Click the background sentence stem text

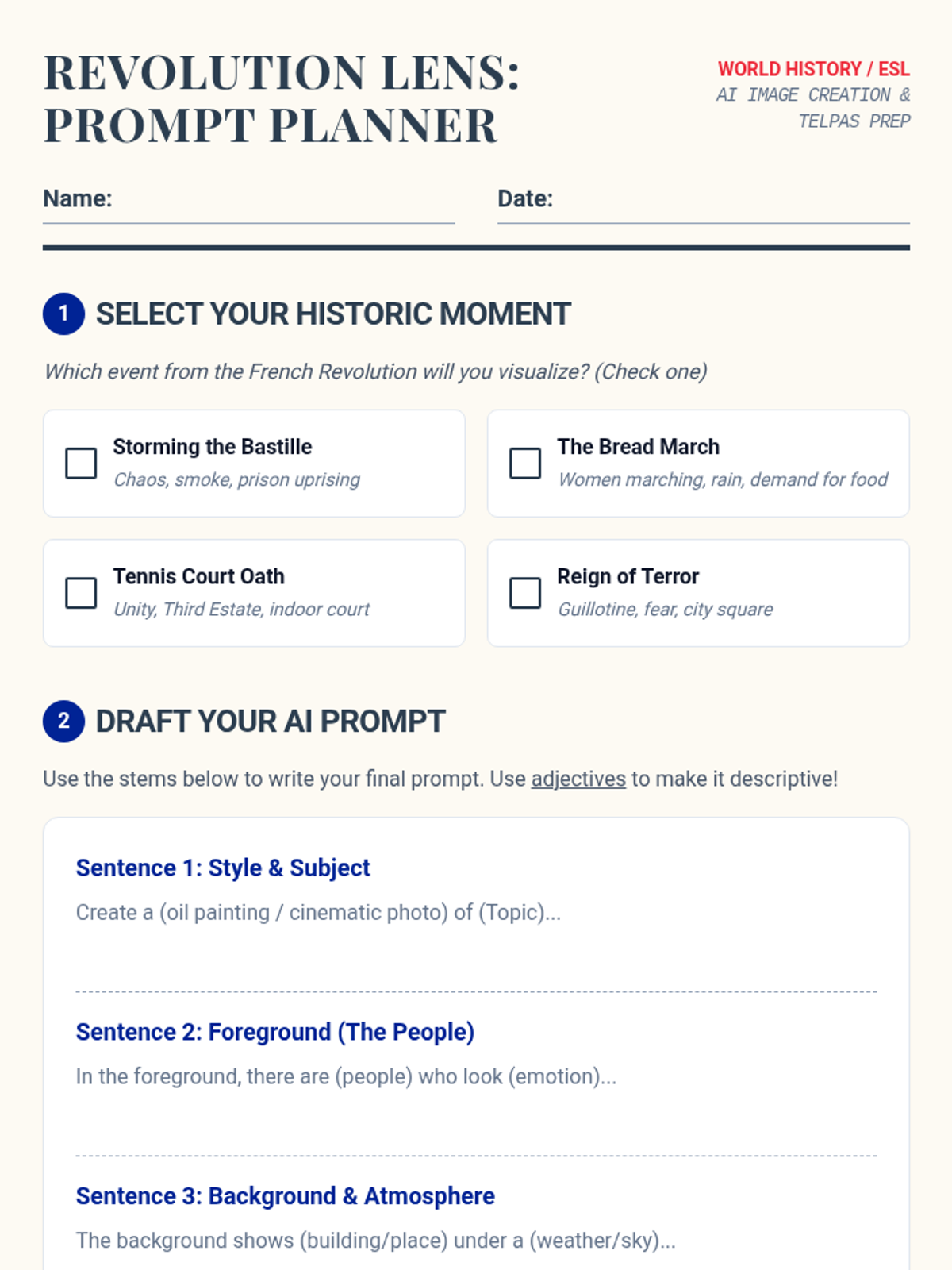[x=375, y=1241]
